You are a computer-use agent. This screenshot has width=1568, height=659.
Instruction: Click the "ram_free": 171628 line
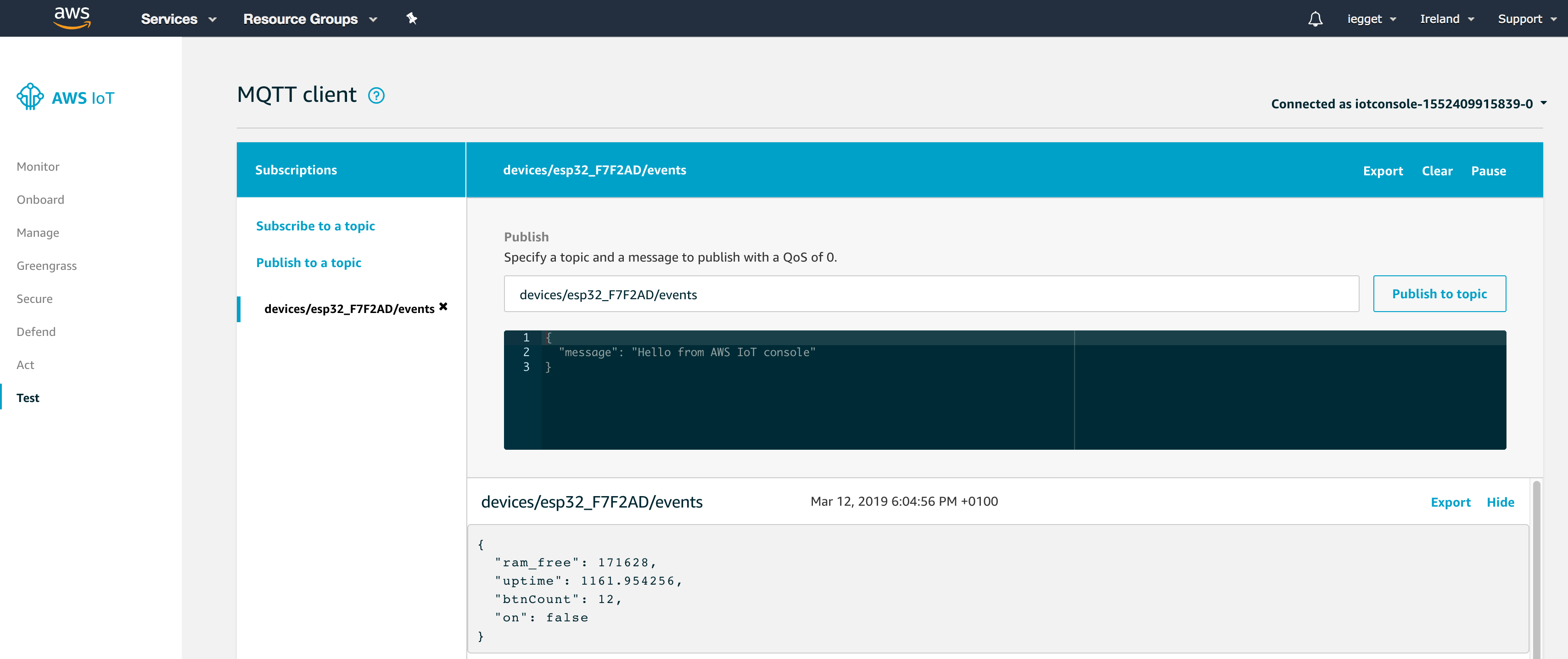point(575,562)
